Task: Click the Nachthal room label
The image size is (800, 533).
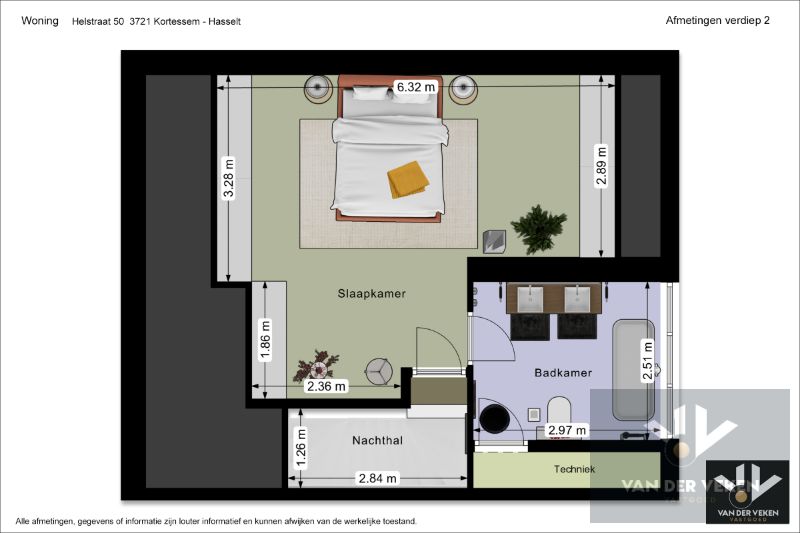Action: point(376,441)
